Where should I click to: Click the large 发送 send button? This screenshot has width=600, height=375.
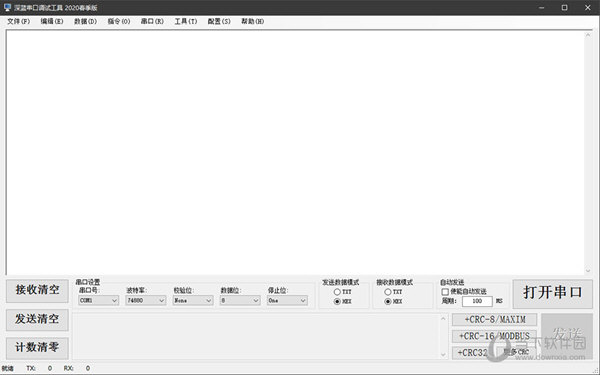(x=567, y=336)
